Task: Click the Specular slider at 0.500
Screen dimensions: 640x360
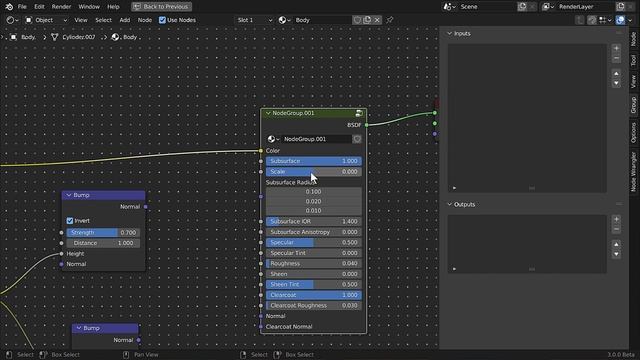Action: click(313, 242)
